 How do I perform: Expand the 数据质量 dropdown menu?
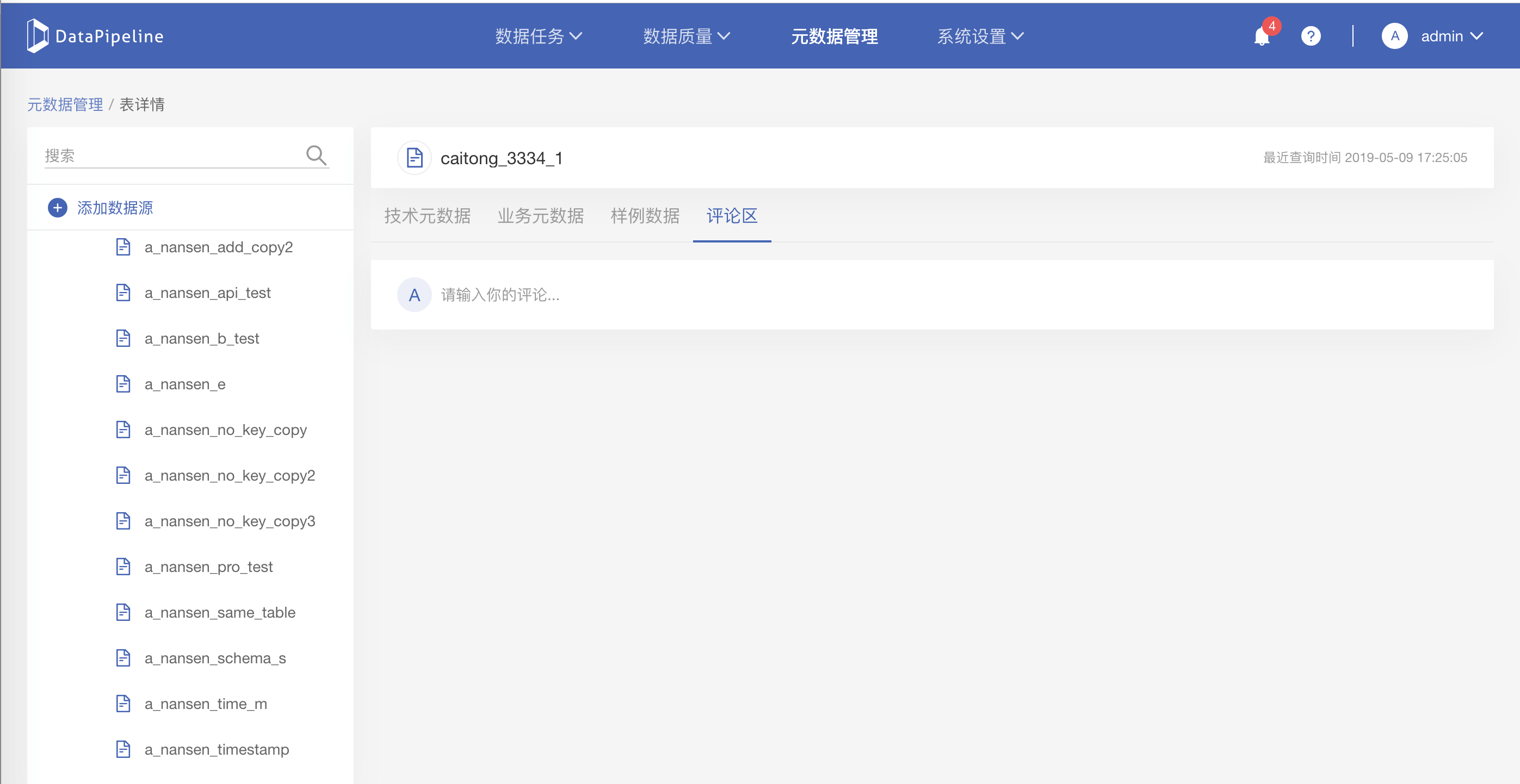[x=686, y=36]
